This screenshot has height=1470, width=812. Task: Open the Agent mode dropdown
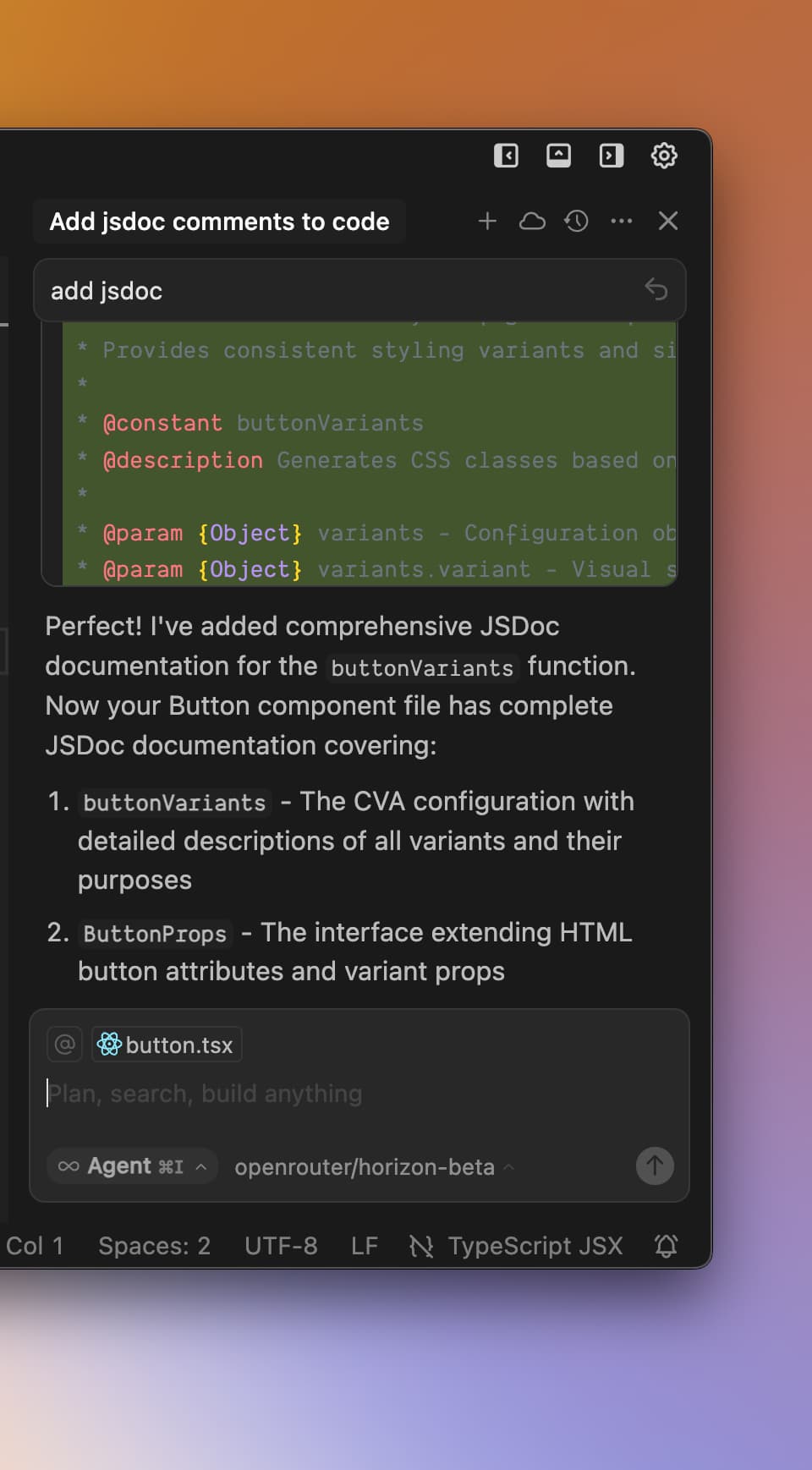133,1166
